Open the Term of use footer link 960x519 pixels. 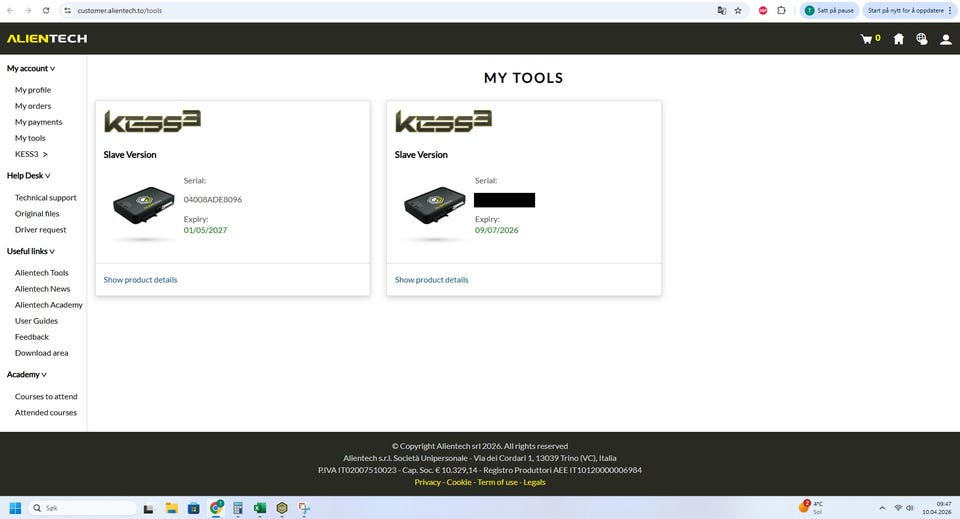pyautogui.click(x=498, y=482)
